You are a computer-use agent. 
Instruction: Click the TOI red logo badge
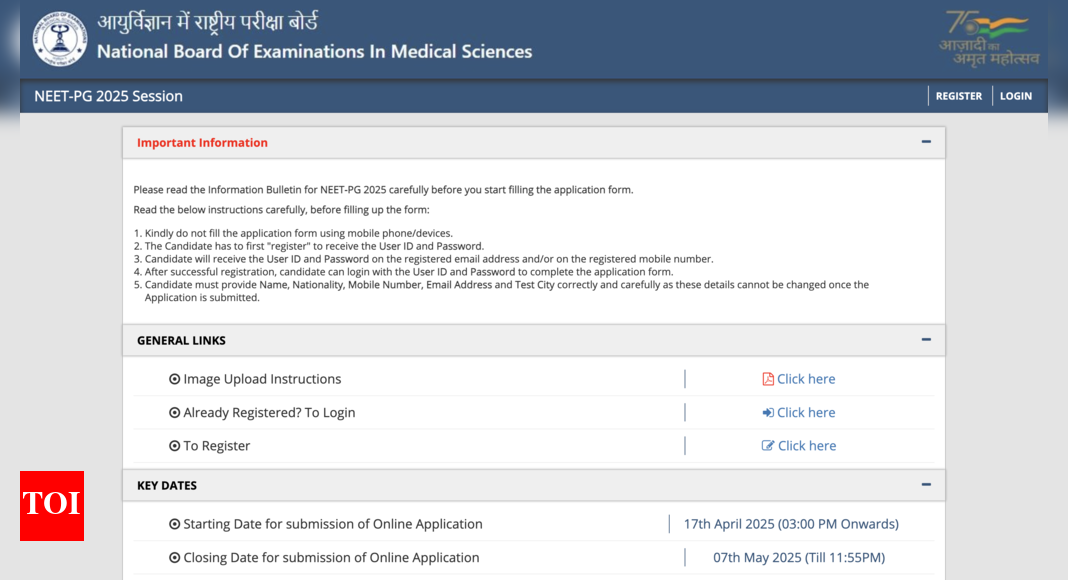click(52, 505)
